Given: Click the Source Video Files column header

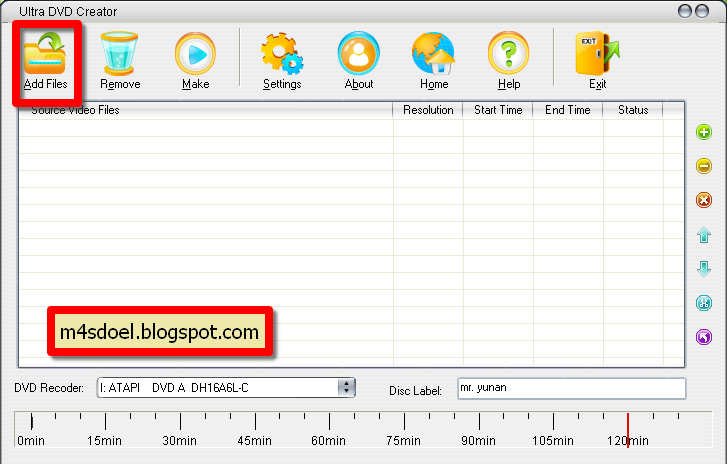Looking at the screenshot, I should pyautogui.click(x=205, y=110).
